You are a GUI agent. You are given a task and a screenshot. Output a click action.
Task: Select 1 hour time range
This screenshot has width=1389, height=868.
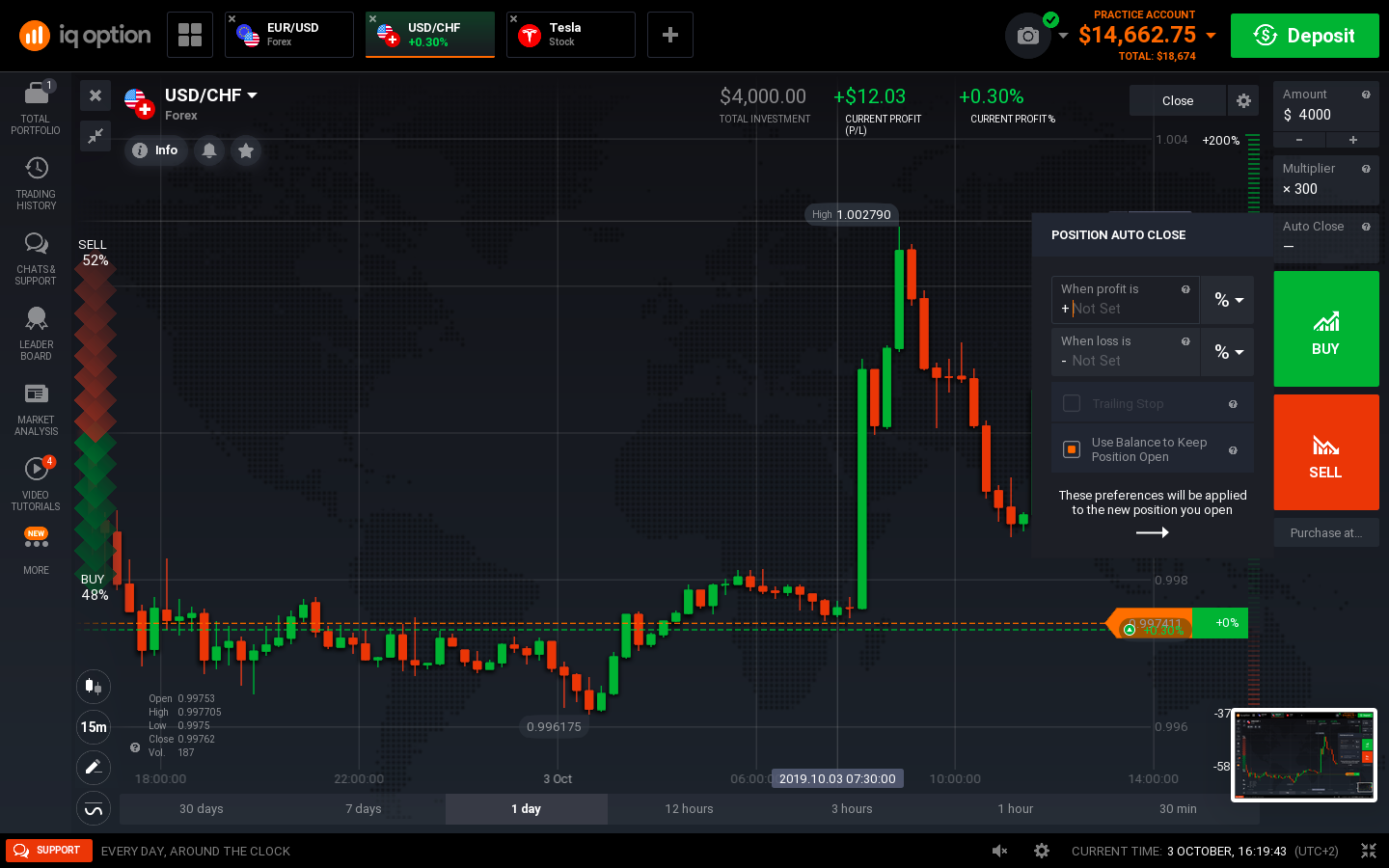1015,809
